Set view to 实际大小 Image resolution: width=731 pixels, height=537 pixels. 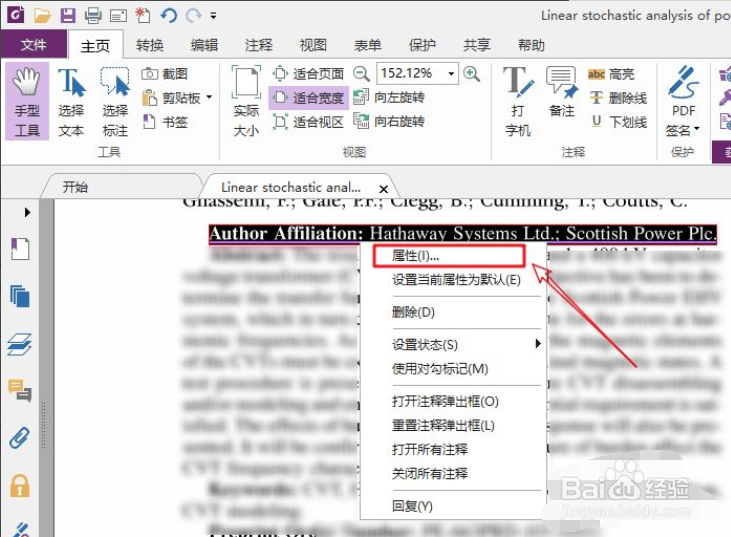[x=246, y=101]
